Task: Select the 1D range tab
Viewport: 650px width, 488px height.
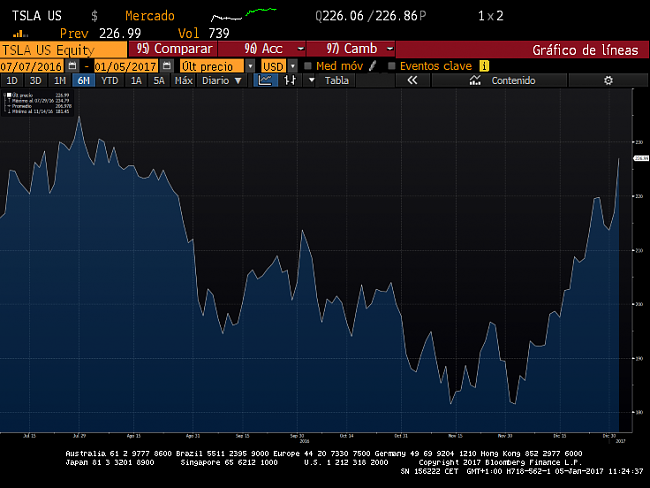Action: coord(12,80)
